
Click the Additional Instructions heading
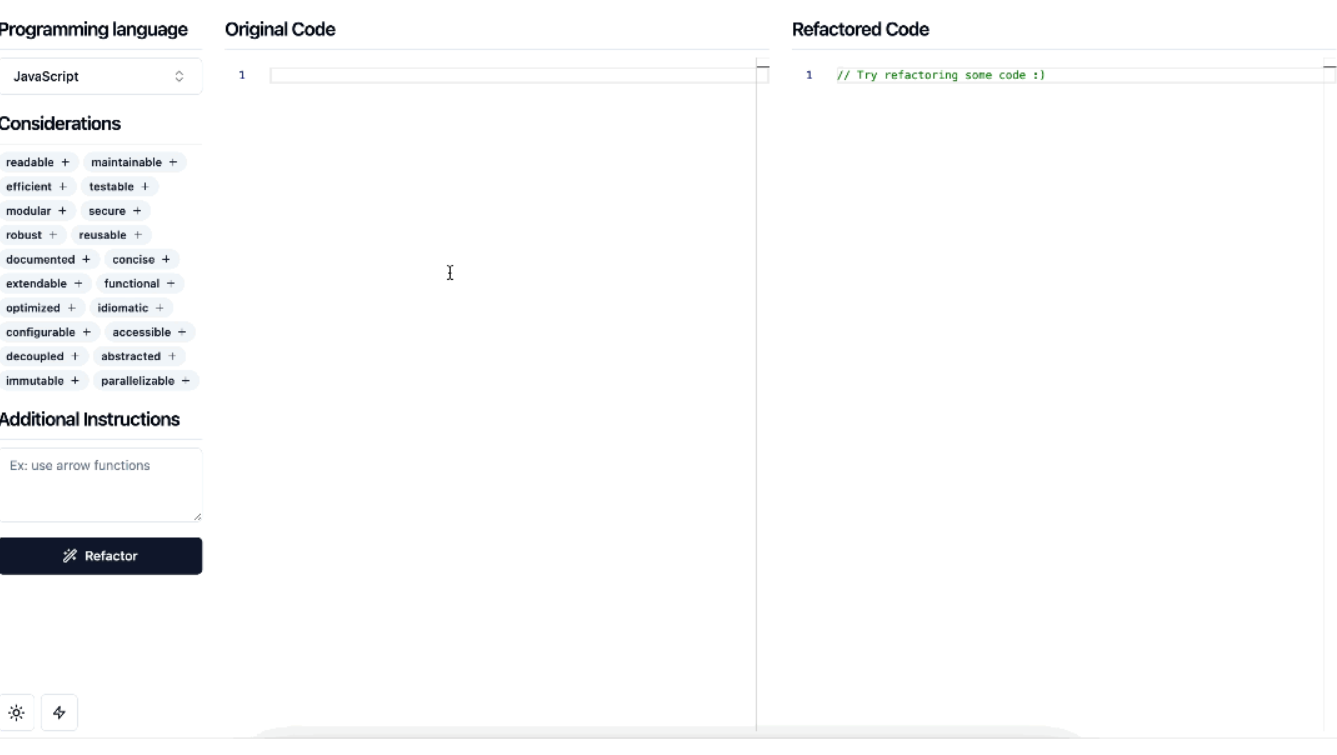coord(89,420)
